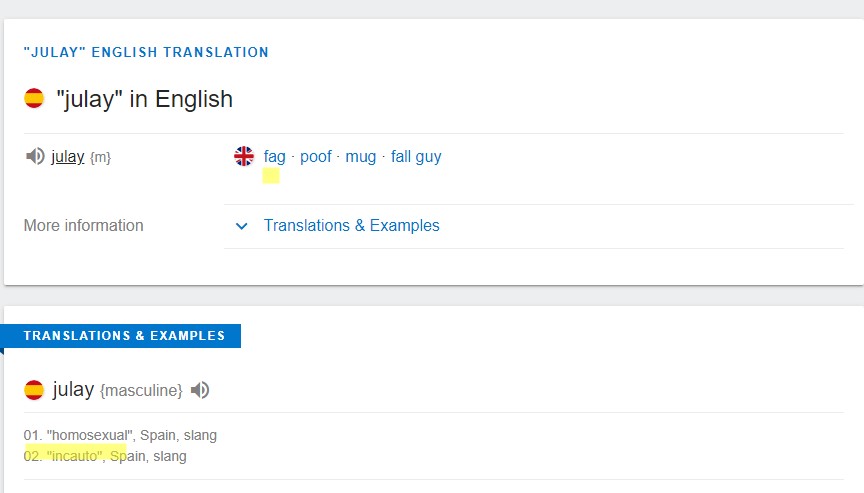This screenshot has height=493, width=864.
Task: Play audio pronunciation next to julay {m}
Action: coord(35,156)
